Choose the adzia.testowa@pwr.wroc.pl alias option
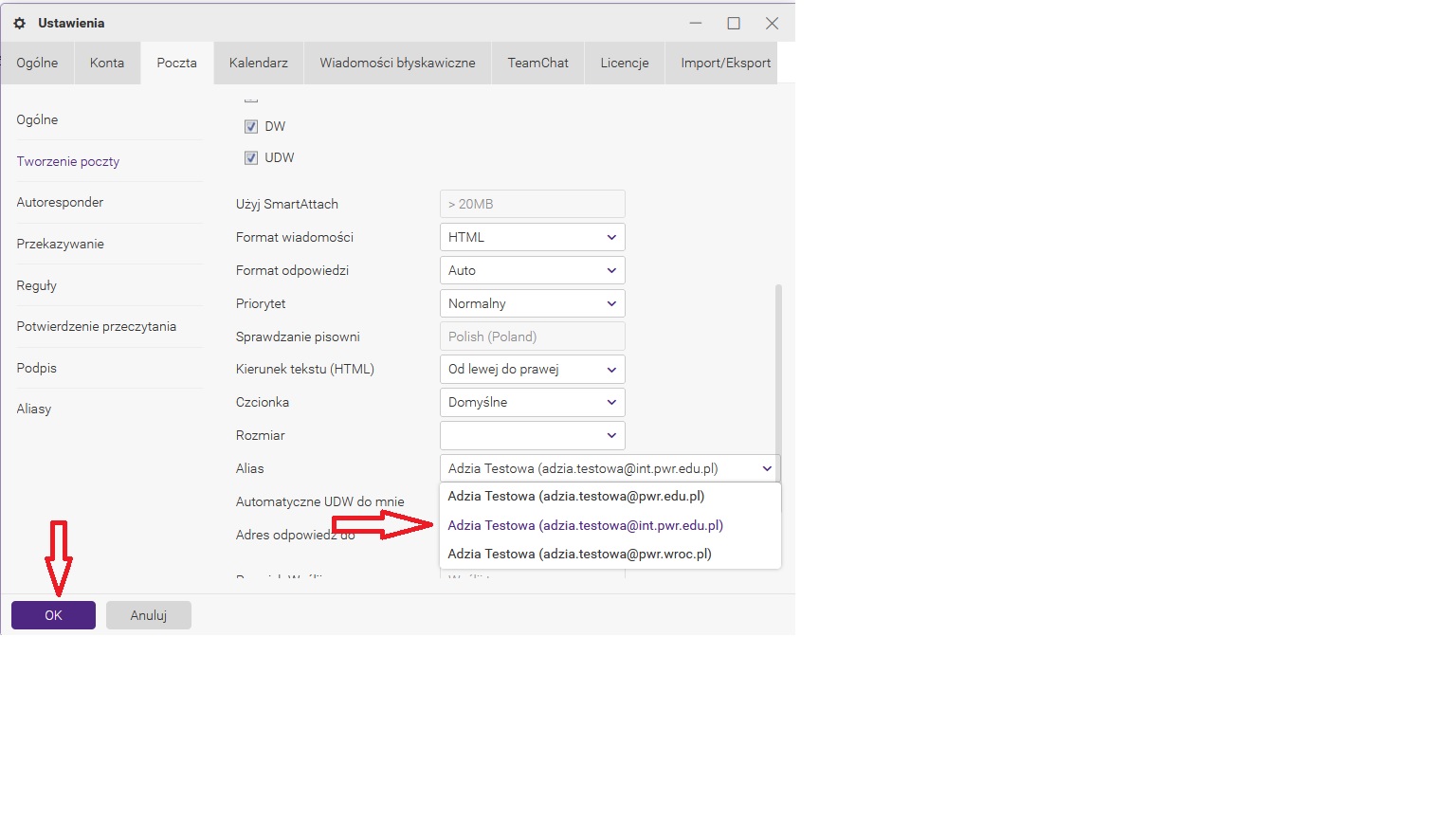 click(579, 554)
